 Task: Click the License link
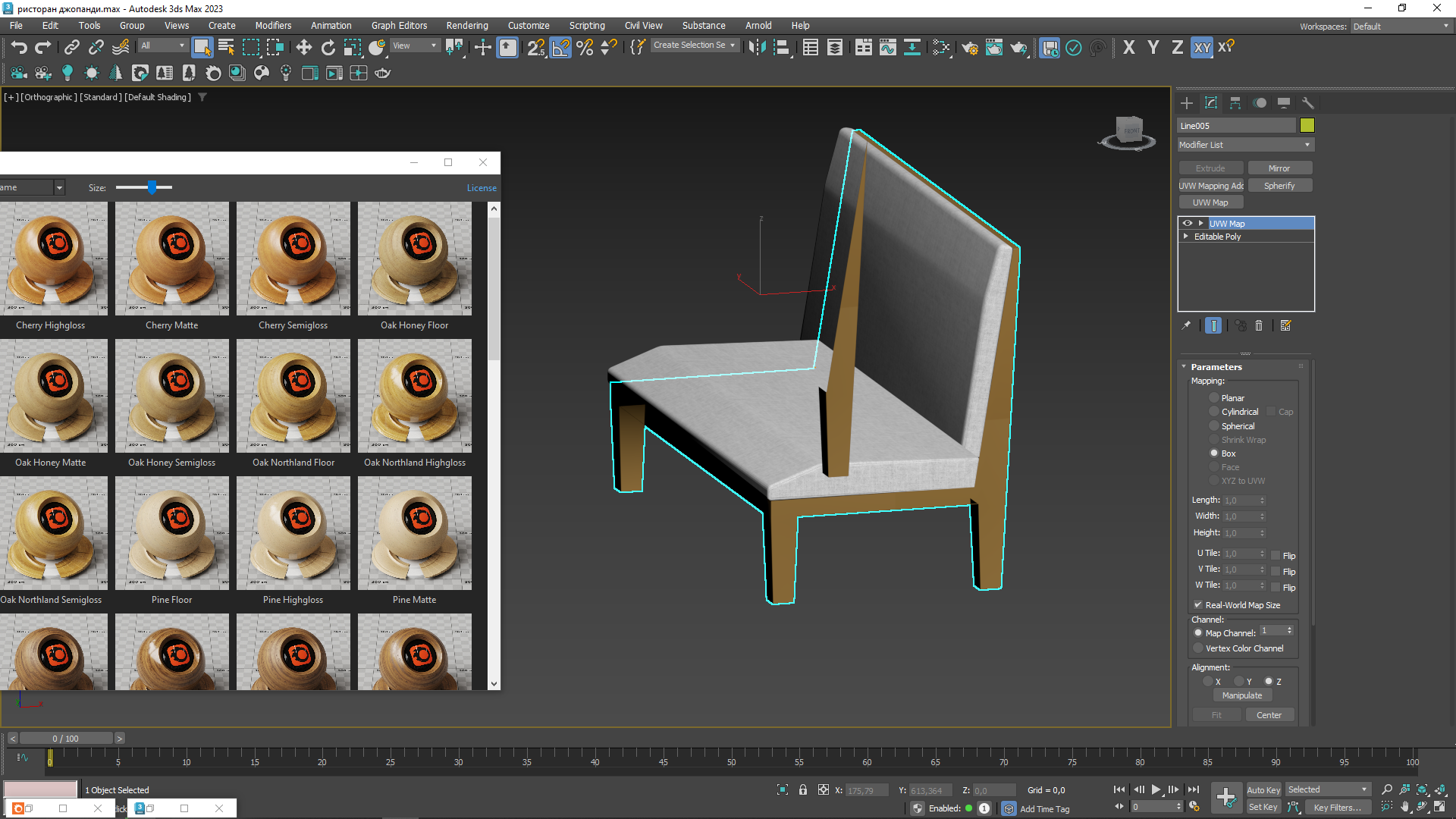click(482, 188)
